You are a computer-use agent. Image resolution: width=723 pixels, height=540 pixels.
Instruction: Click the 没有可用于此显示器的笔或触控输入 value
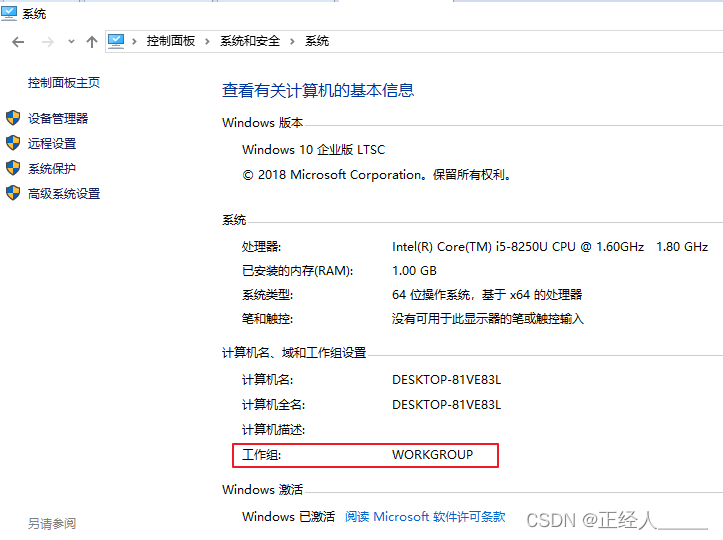click(x=488, y=319)
